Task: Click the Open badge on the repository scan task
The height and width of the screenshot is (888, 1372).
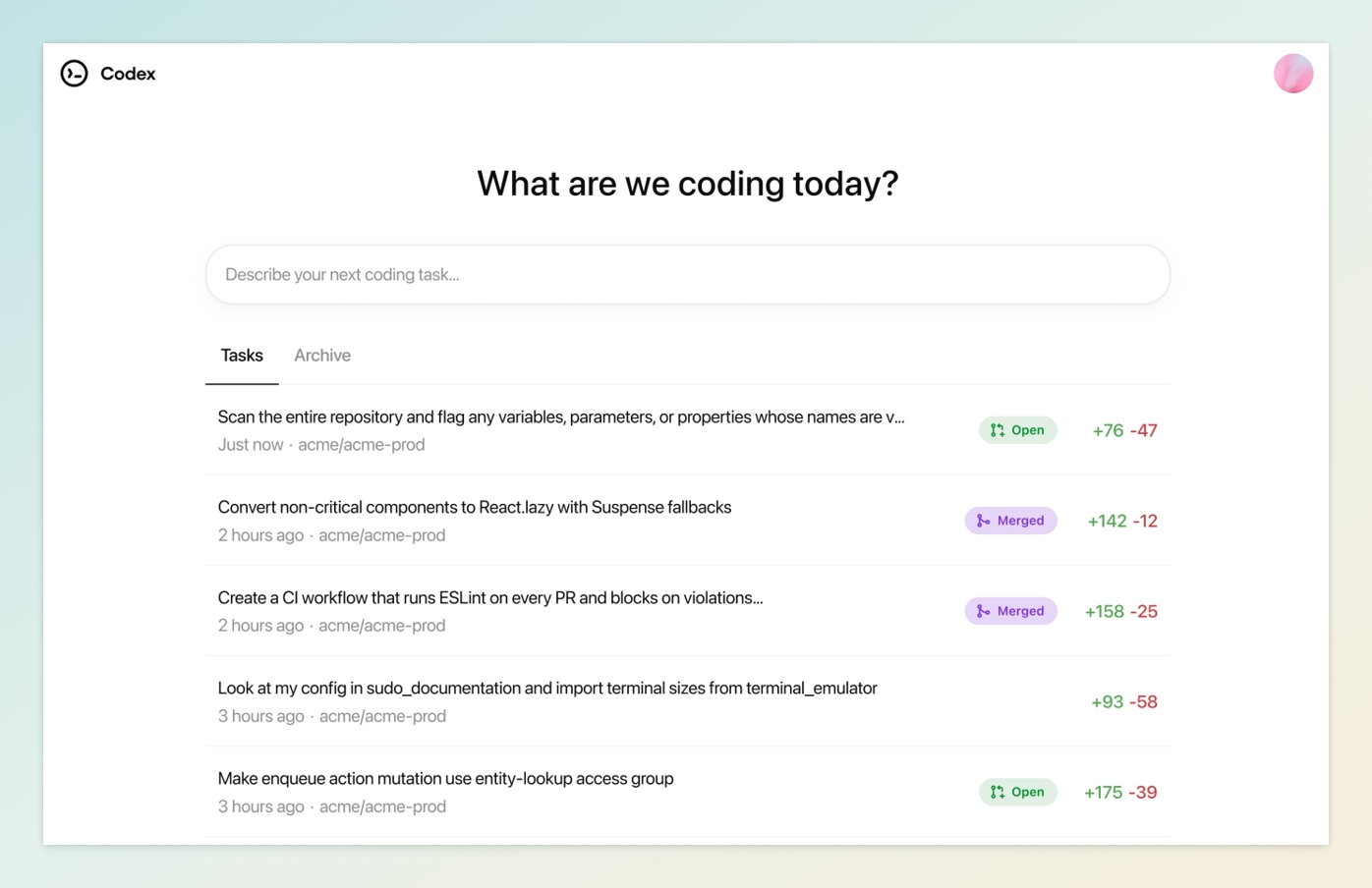Action: pos(1018,430)
